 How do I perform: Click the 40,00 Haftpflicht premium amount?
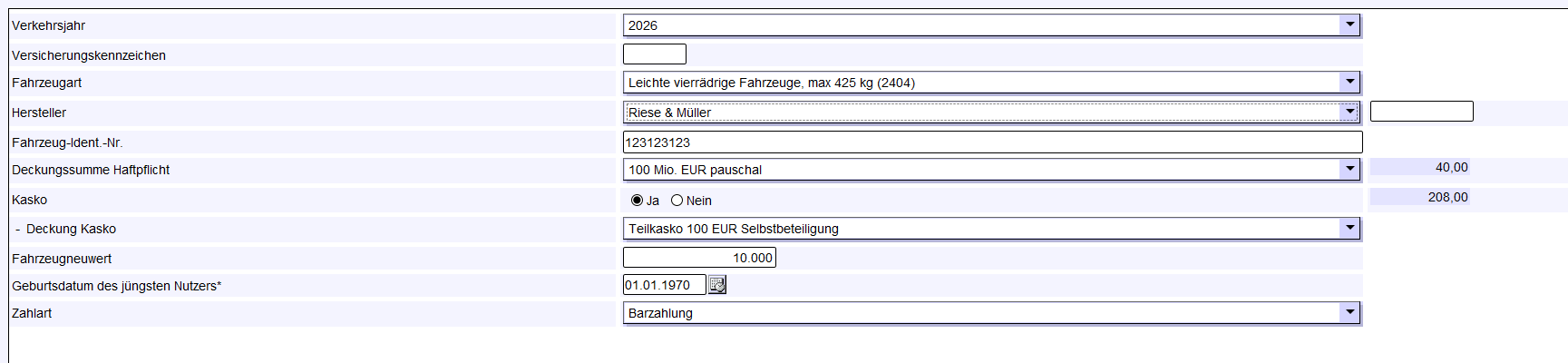click(1451, 167)
